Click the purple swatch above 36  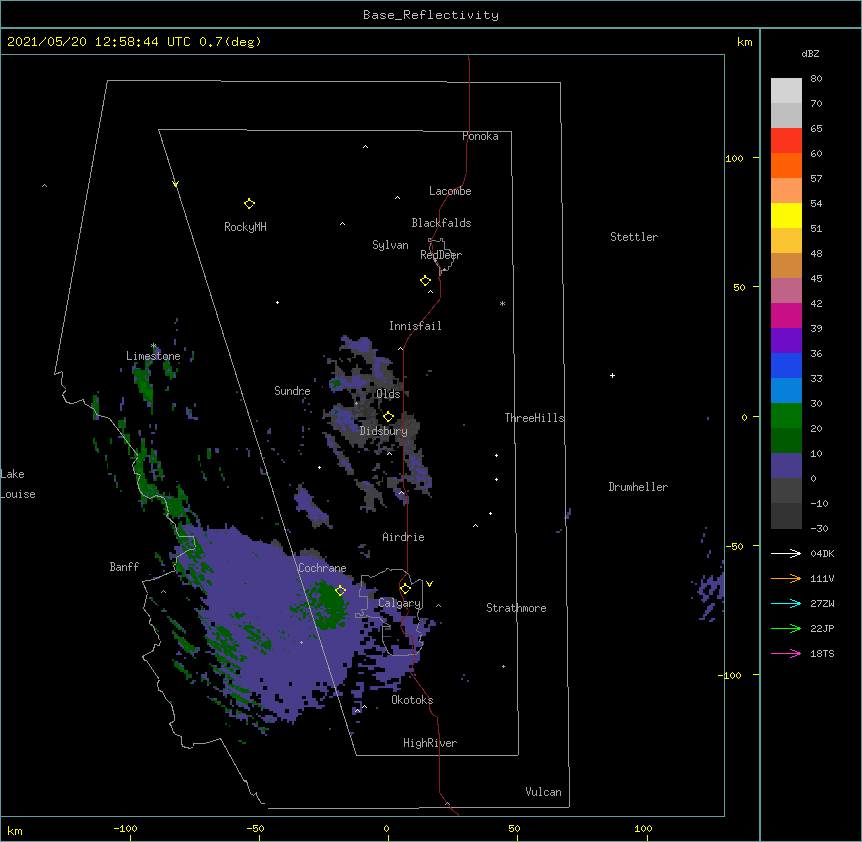tap(786, 340)
